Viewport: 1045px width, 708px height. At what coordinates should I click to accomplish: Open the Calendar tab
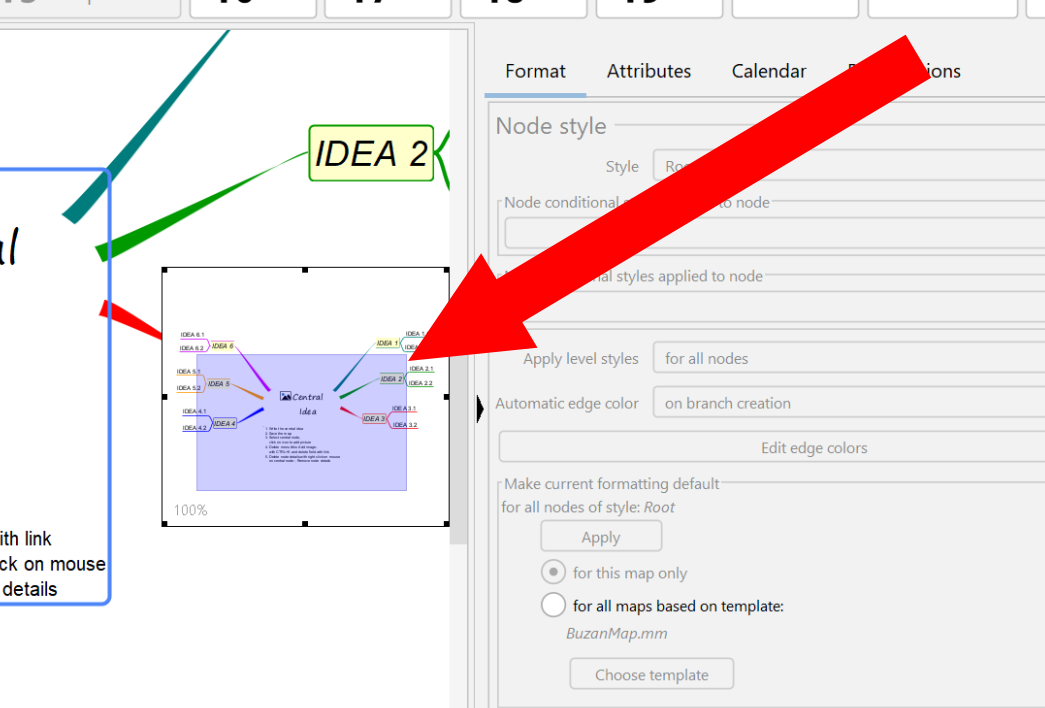[768, 71]
